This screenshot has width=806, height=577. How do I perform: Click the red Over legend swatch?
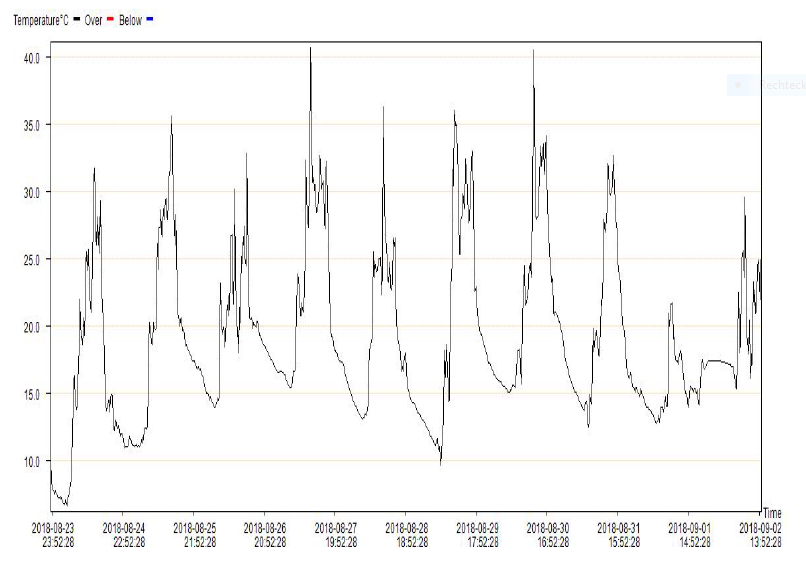pyautogui.click(x=112, y=20)
